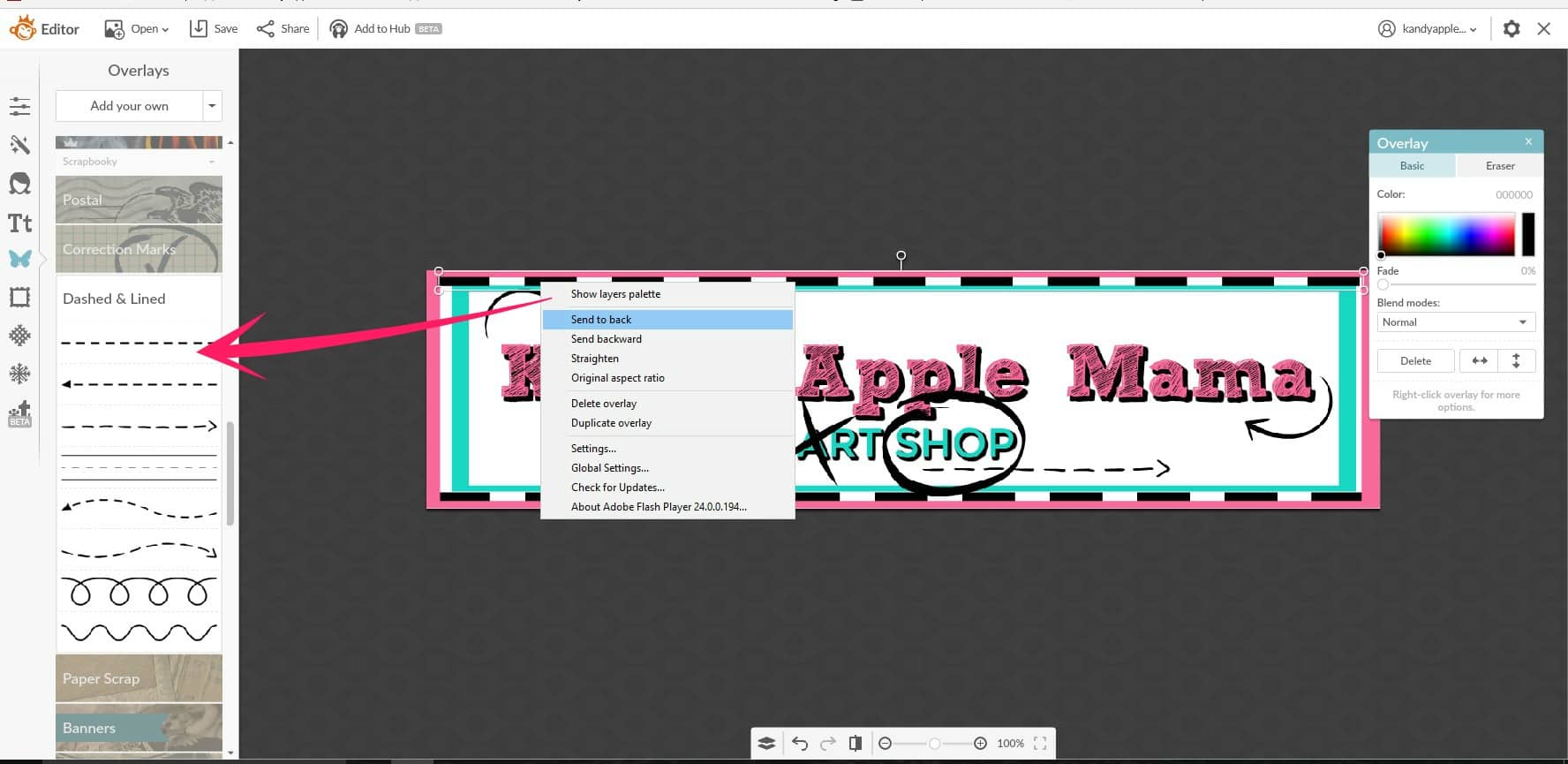The width and height of the screenshot is (1568, 764).
Task: Open the Frames tool icon
Action: (19, 297)
